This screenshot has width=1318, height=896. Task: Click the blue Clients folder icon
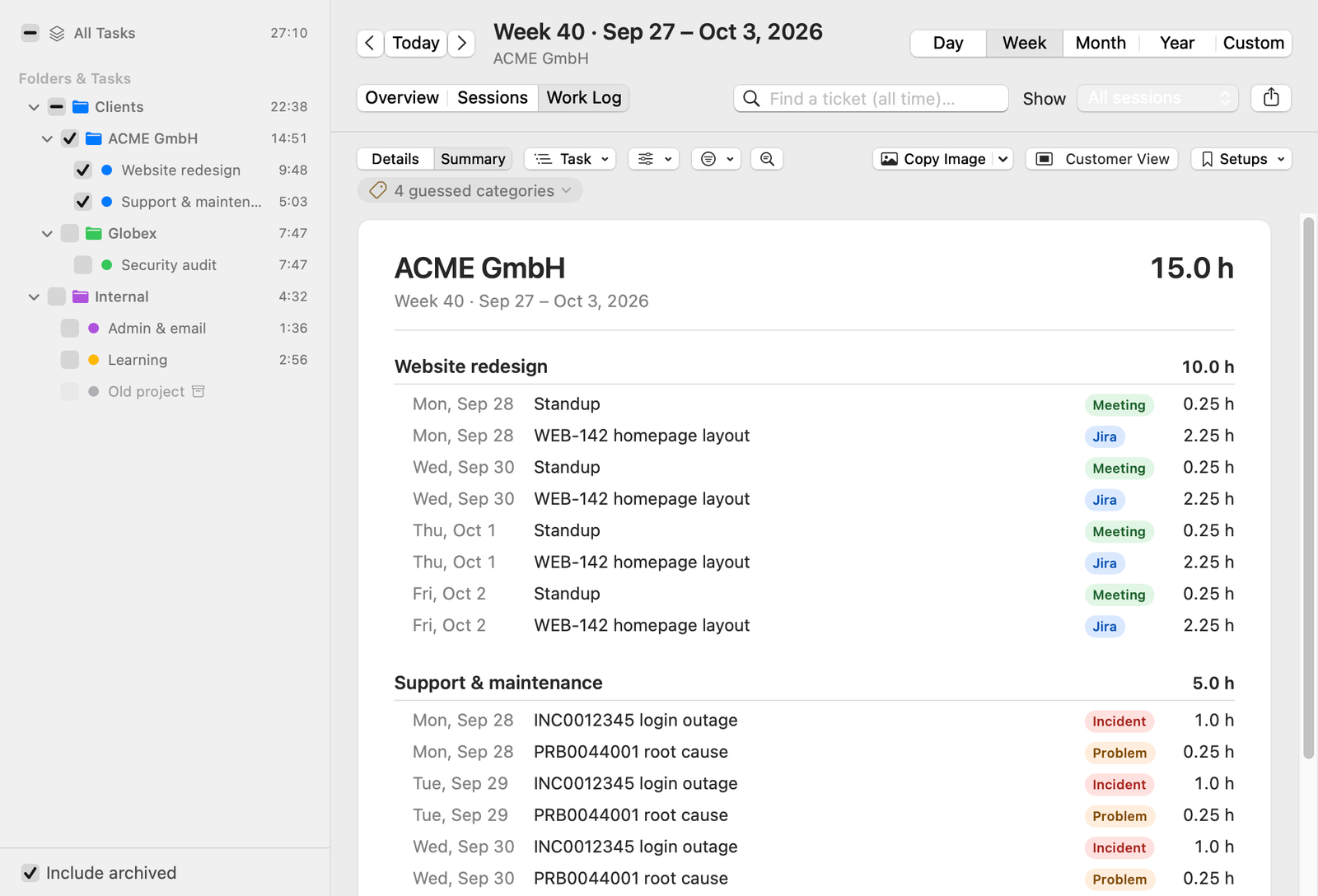pyautogui.click(x=80, y=107)
